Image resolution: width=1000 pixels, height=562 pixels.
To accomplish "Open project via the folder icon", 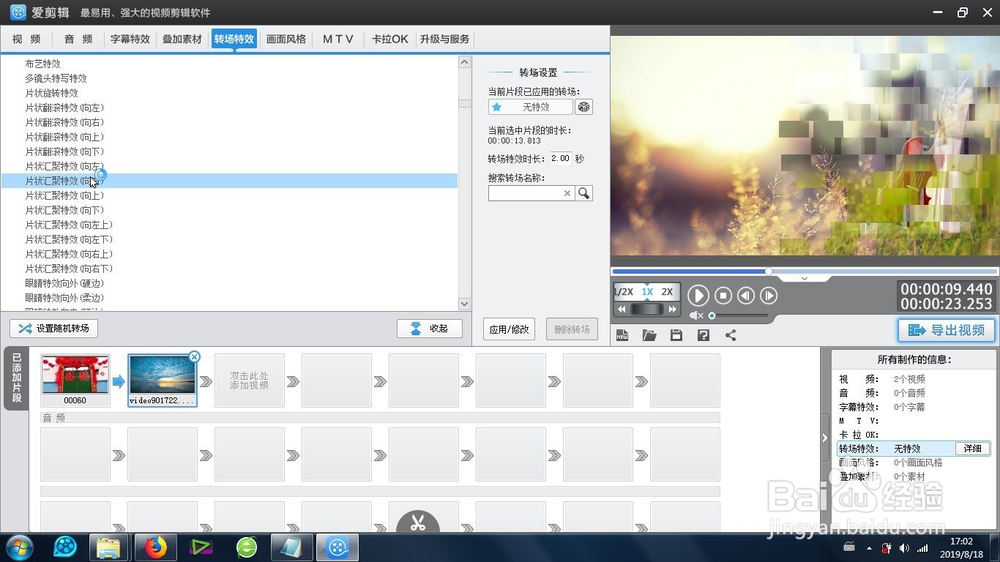I will [x=649, y=335].
